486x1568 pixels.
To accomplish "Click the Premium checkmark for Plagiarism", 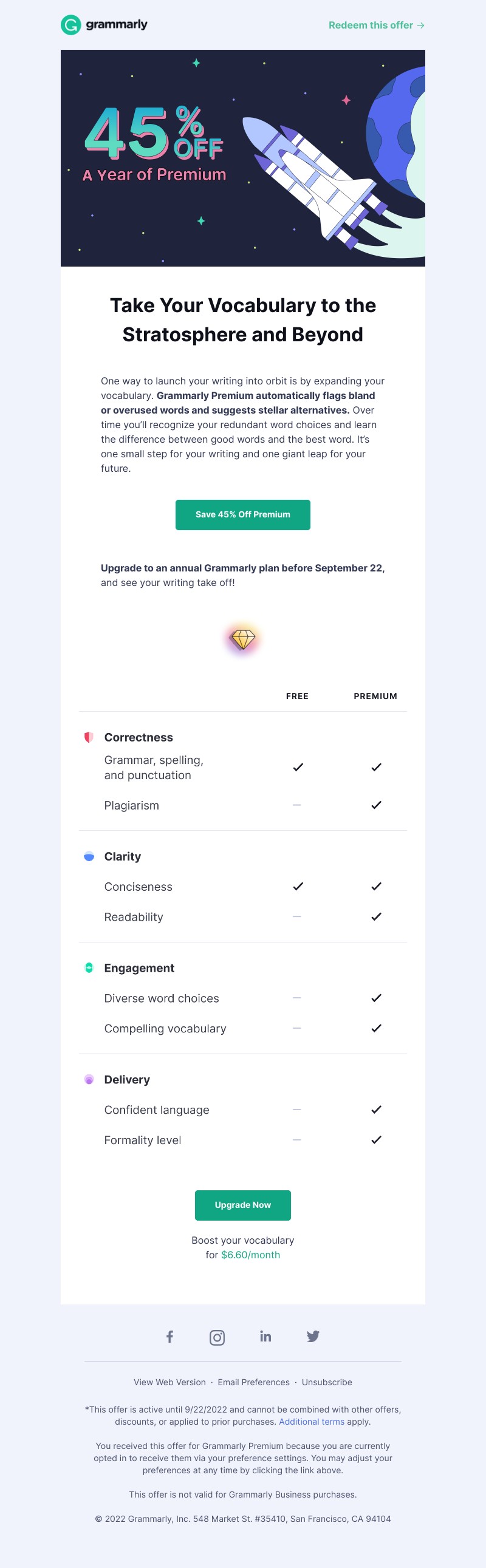I will click(x=377, y=805).
